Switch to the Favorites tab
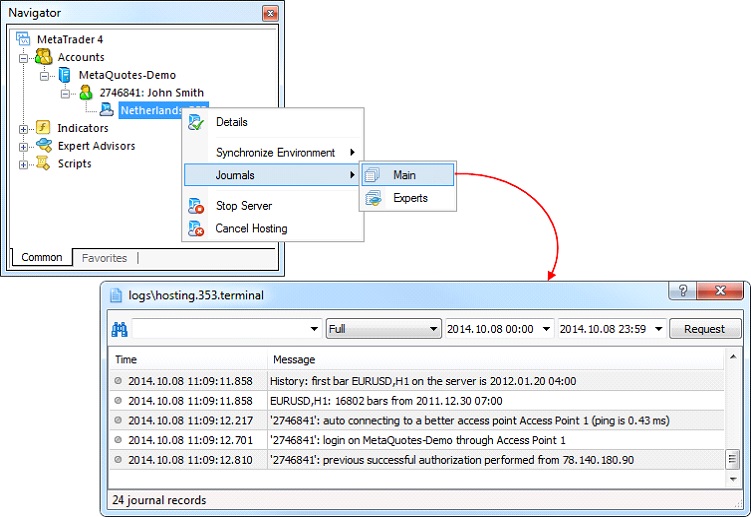The width and height of the screenshot is (751, 517). pyautogui.click(x=104, y=258)
